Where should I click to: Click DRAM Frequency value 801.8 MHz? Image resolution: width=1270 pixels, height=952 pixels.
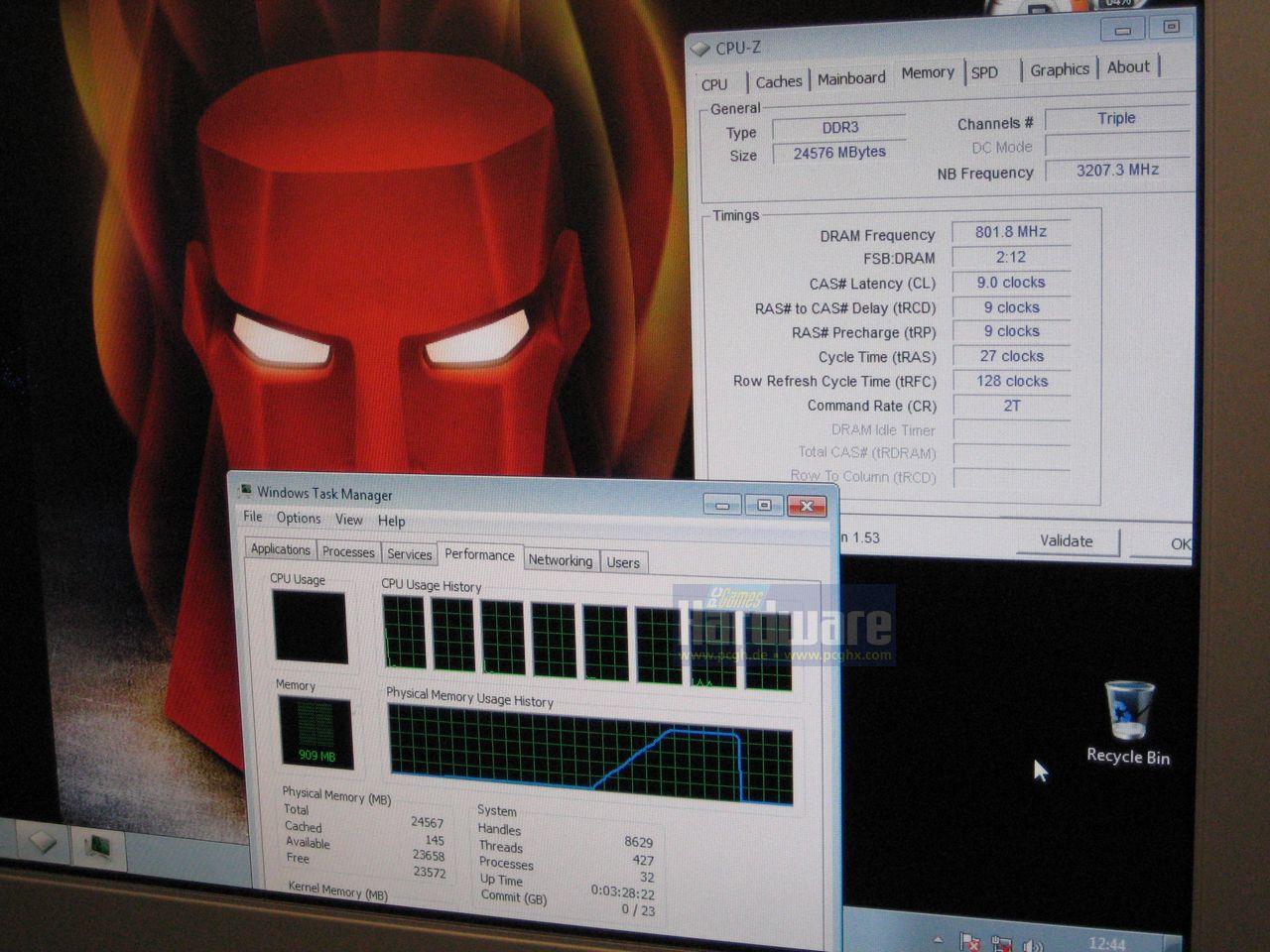1011,232
